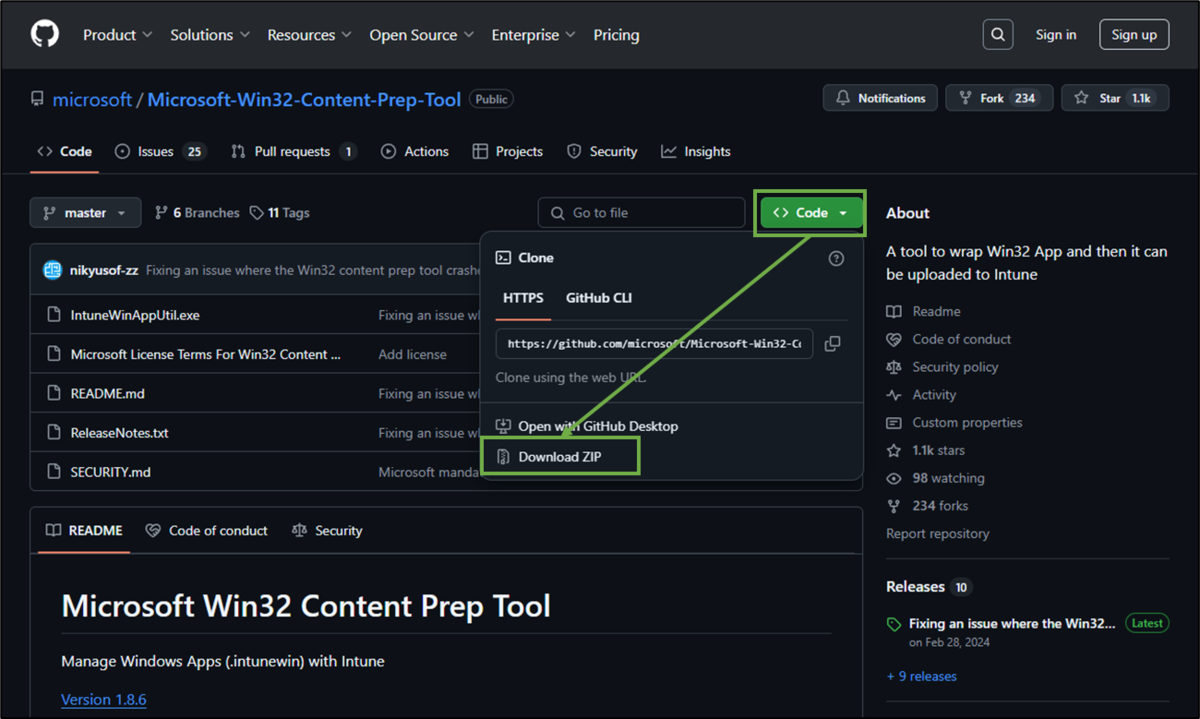Click the Pricing link
This screenshot has width=1200, height=719.
tap(616, 34)
